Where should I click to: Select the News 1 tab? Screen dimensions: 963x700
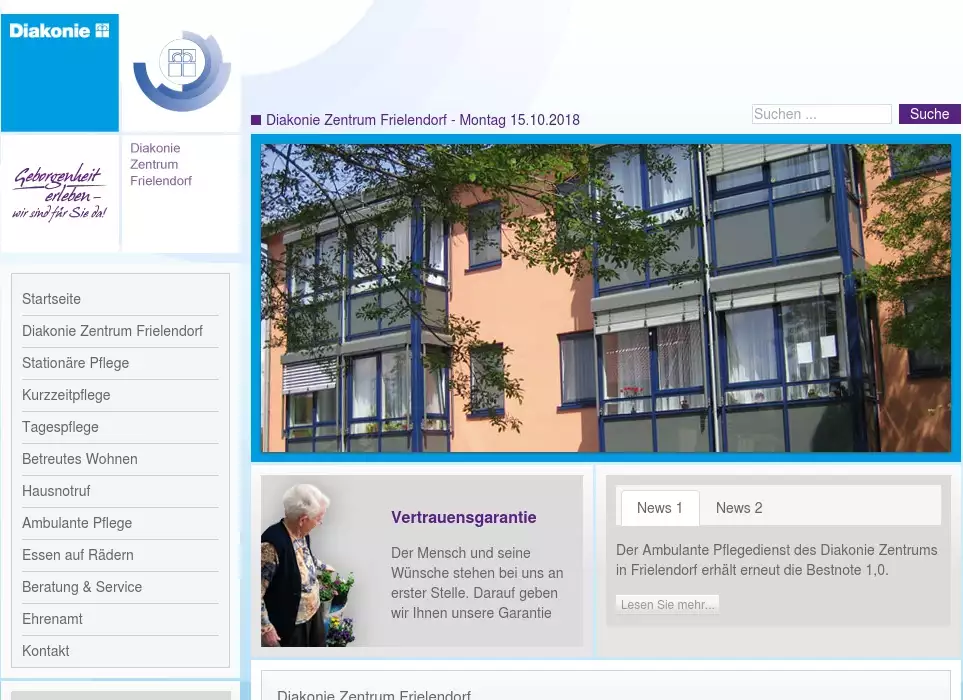pos(660,508)
